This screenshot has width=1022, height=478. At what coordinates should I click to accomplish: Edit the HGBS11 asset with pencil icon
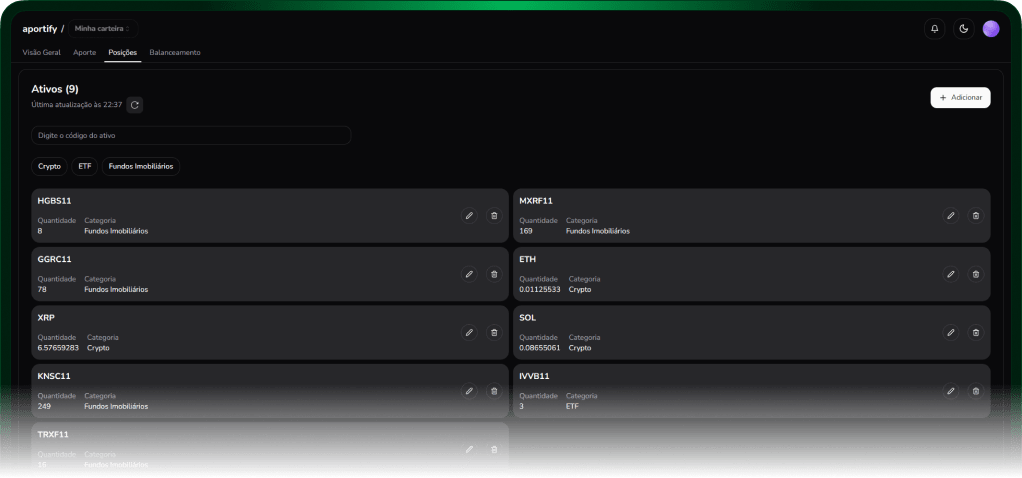click(x=469, y=215)
